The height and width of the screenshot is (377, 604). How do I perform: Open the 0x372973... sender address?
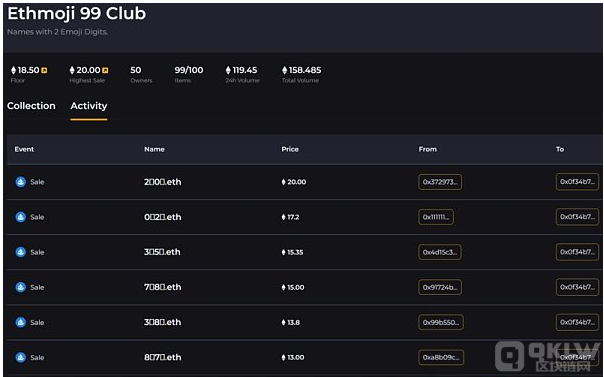coord(440,182)
